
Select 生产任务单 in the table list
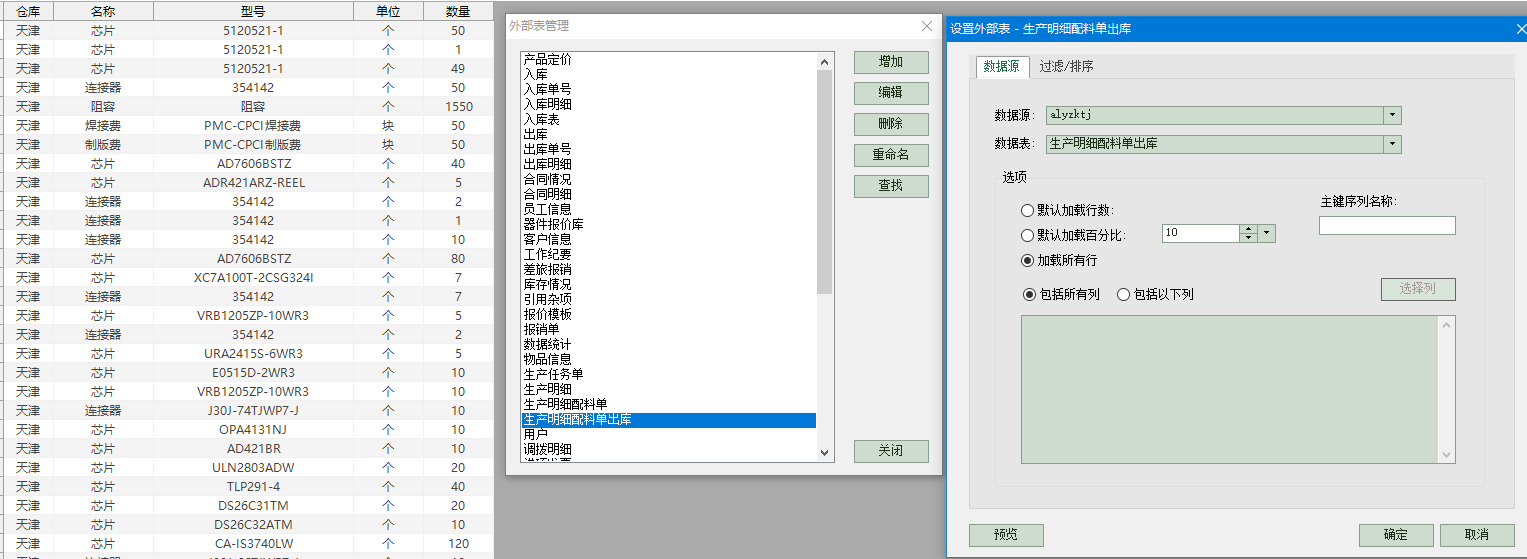pos(668,374)
